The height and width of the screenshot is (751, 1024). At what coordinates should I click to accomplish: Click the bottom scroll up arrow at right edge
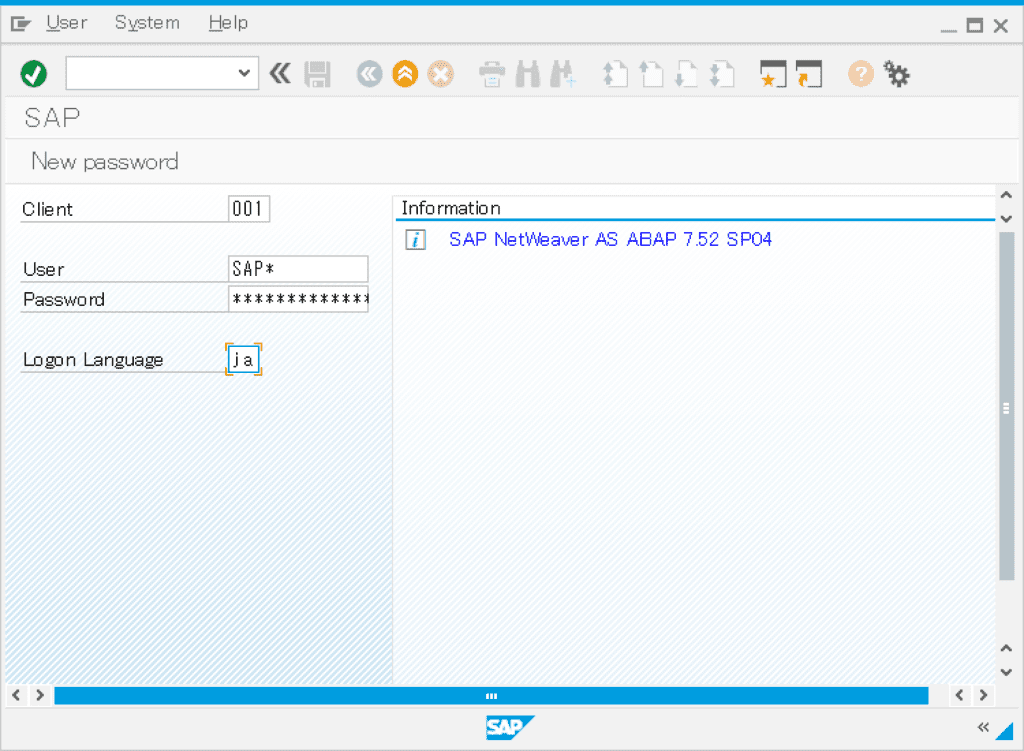1006,648
